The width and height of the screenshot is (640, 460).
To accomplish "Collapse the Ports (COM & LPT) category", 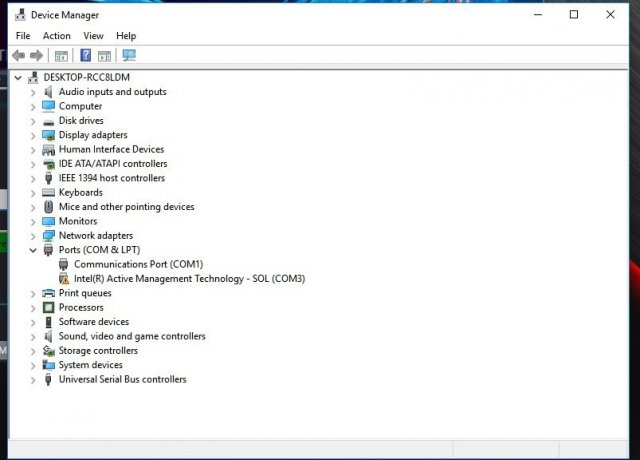I will [33, 250].
